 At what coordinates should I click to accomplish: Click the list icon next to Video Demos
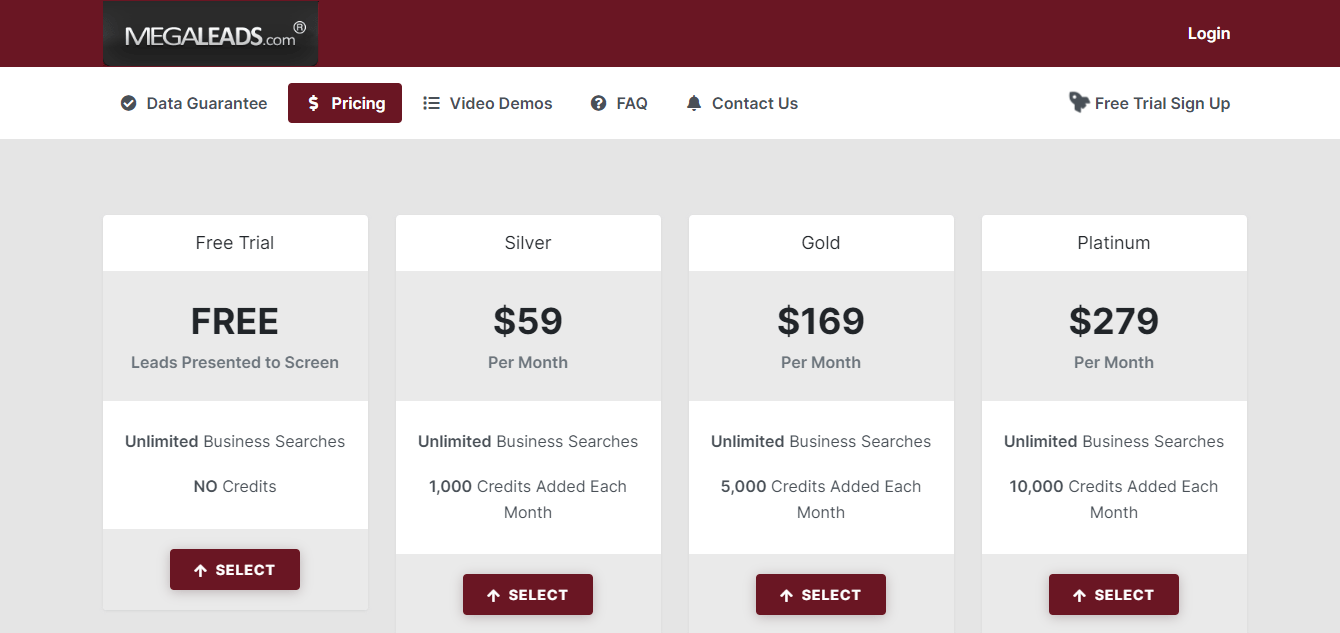coord(432,103)
